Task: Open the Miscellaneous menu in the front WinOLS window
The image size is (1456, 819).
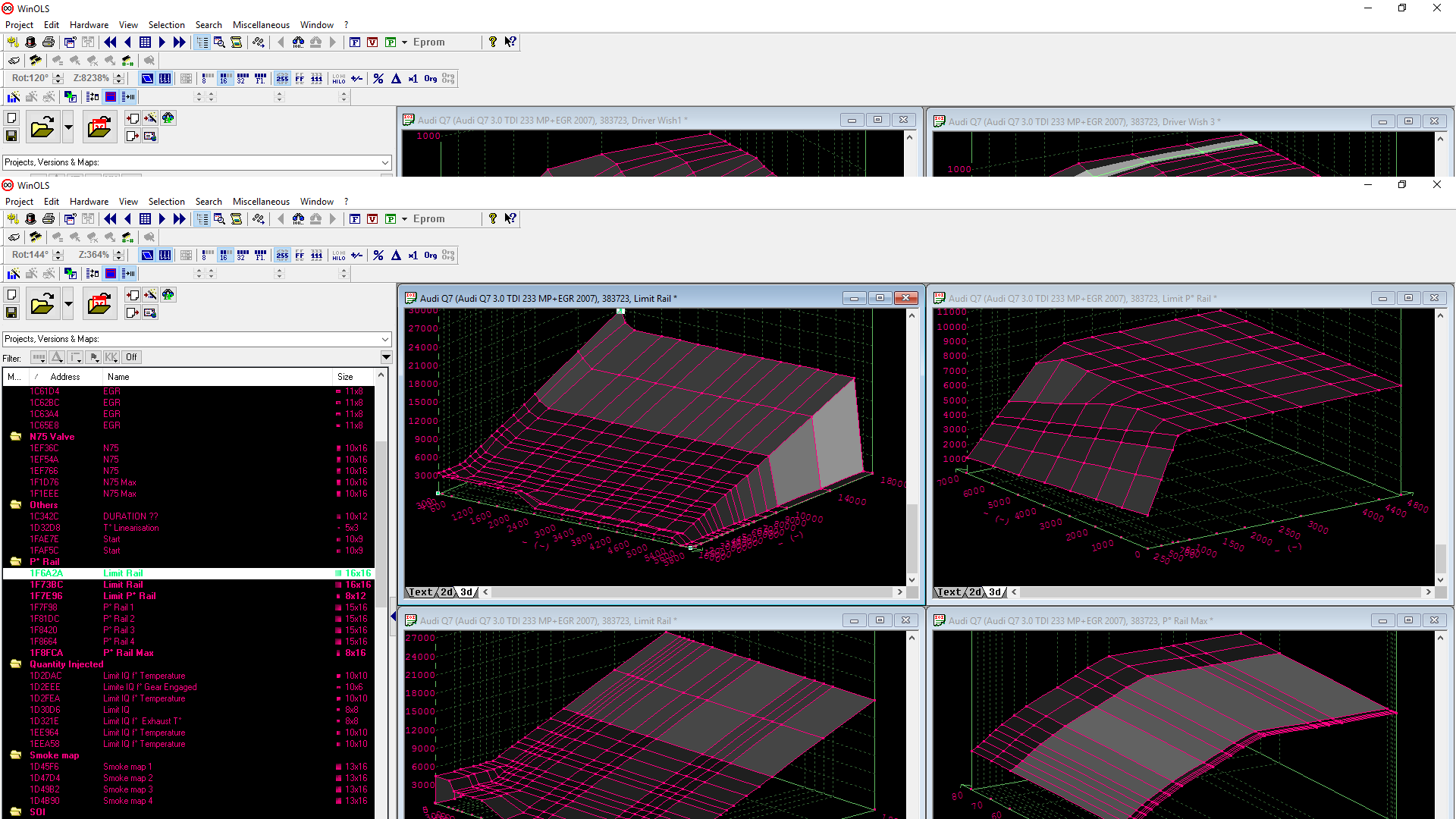Action: pos(261,202)
